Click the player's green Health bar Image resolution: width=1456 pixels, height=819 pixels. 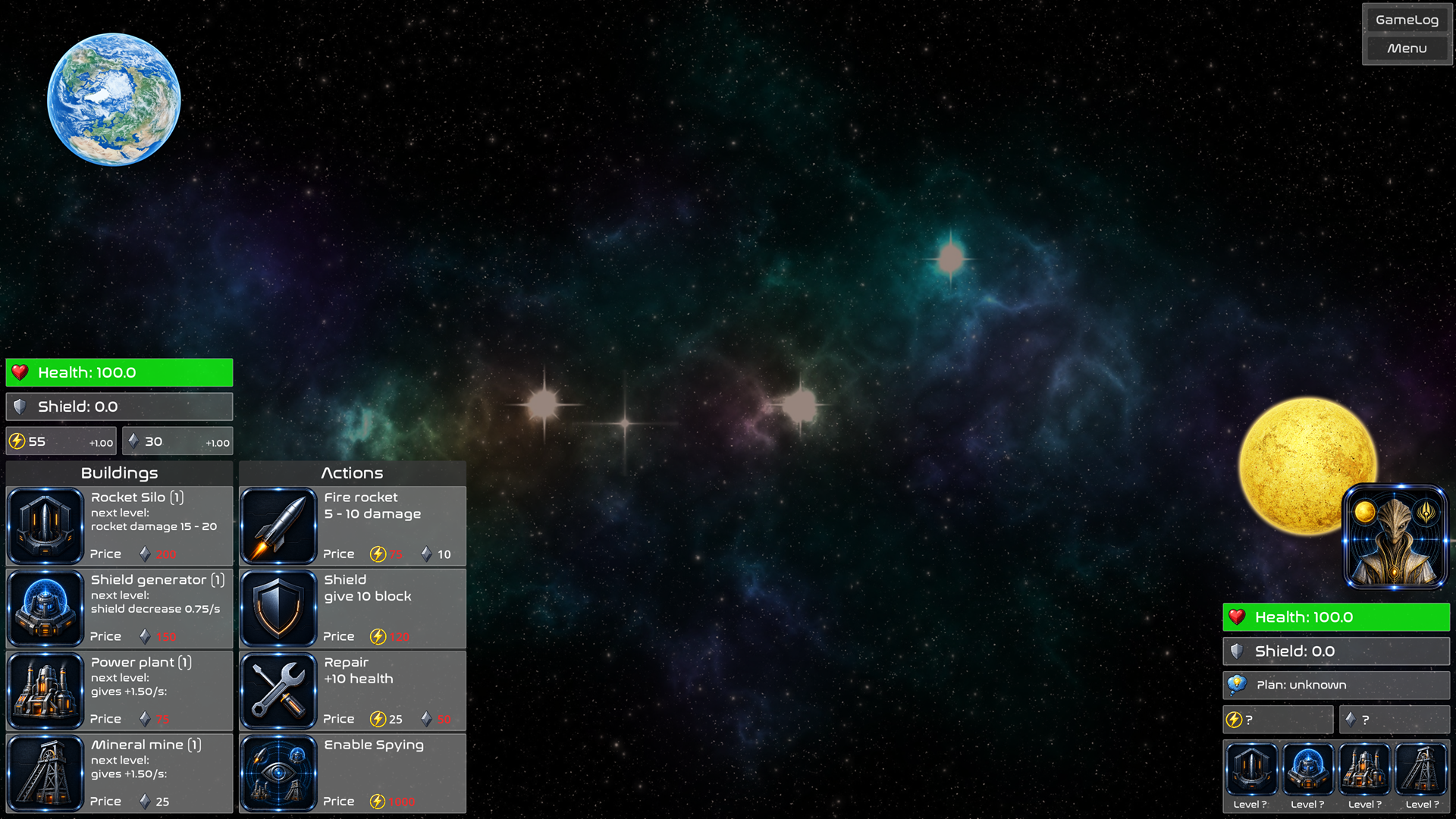(x=119, y=372)
